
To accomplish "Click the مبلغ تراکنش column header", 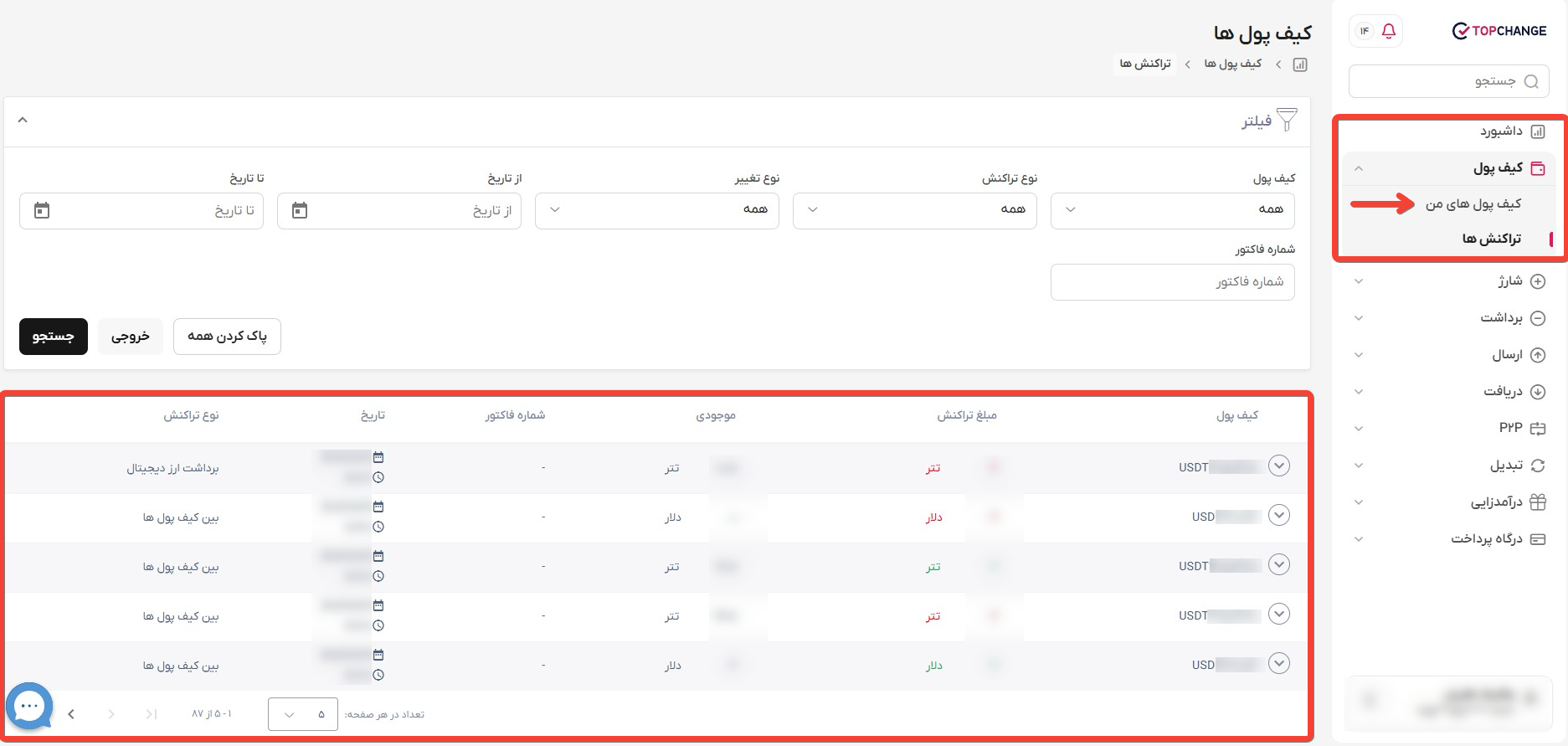I will tap(967, 415).
